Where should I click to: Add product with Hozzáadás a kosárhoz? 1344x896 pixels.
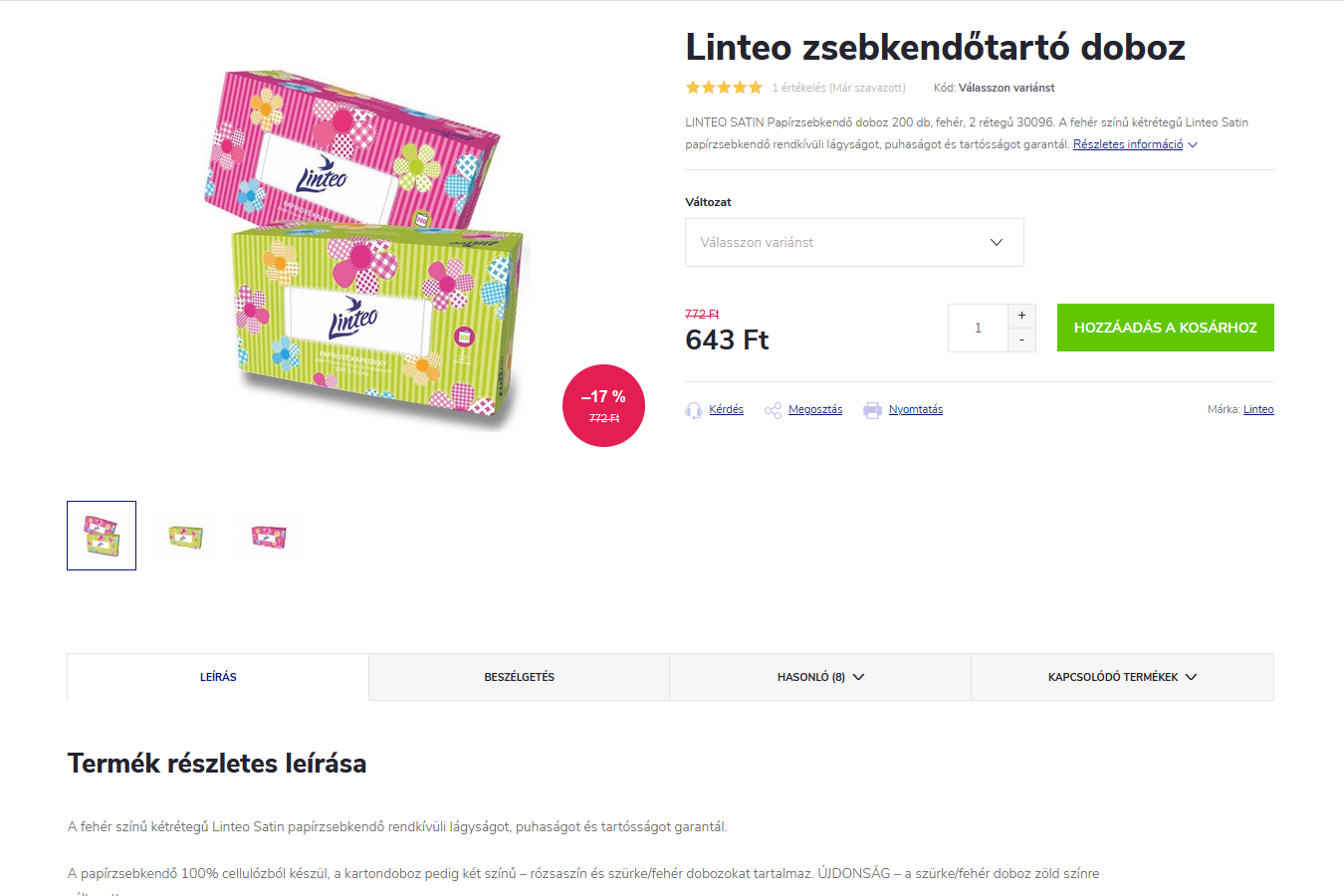[x=1166, y=328]
